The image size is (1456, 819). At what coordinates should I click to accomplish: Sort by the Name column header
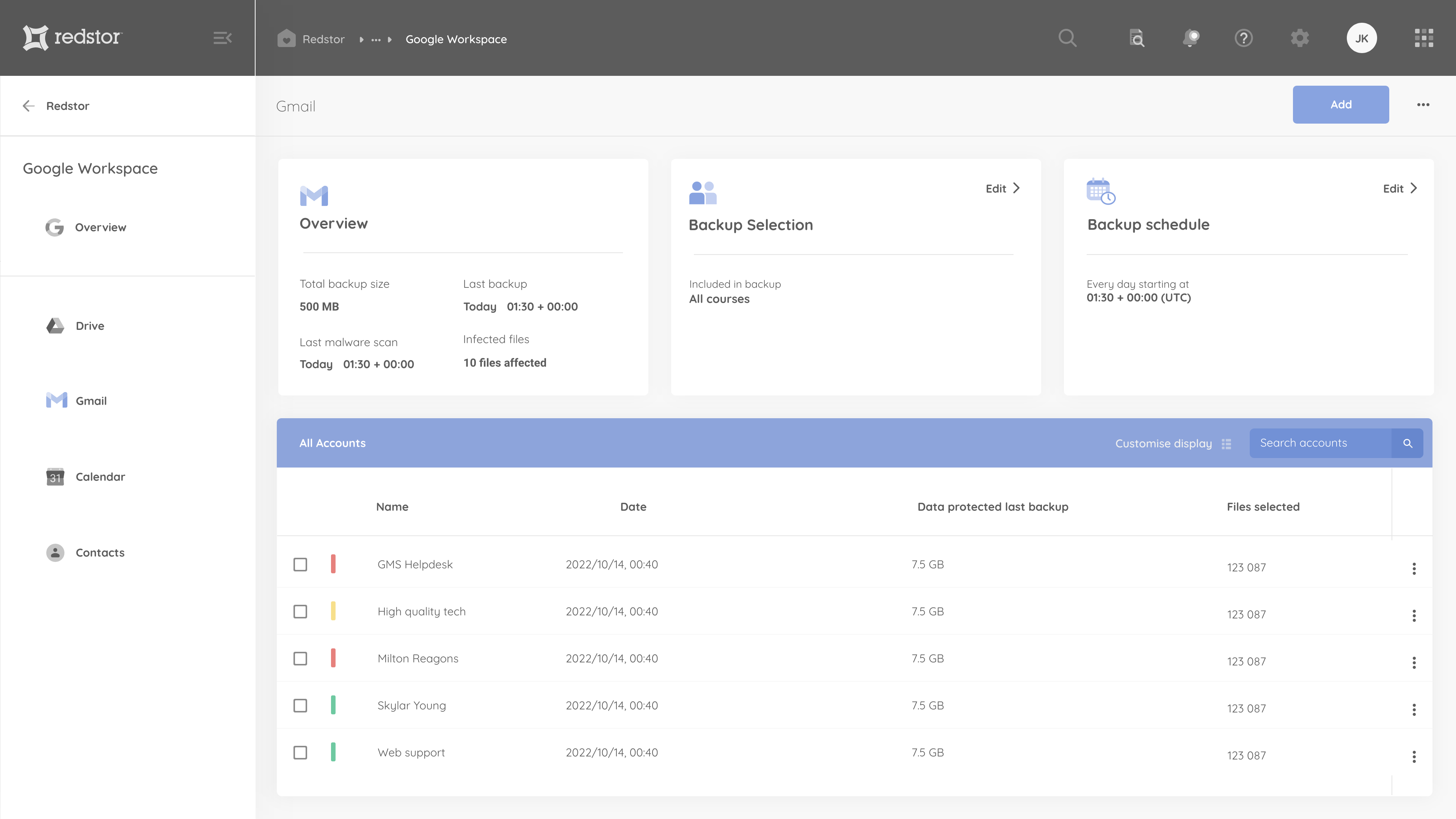pos(392,507)
